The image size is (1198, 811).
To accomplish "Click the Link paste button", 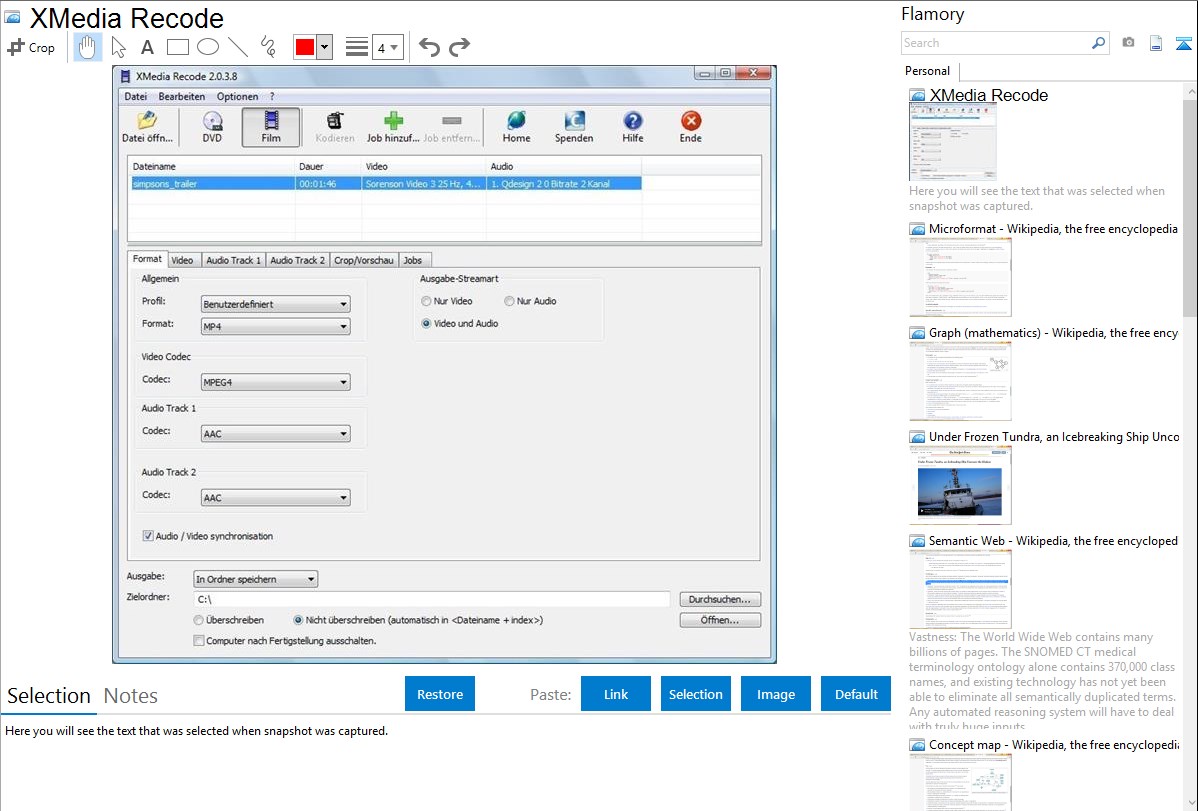I will click(x=616, y=694).
